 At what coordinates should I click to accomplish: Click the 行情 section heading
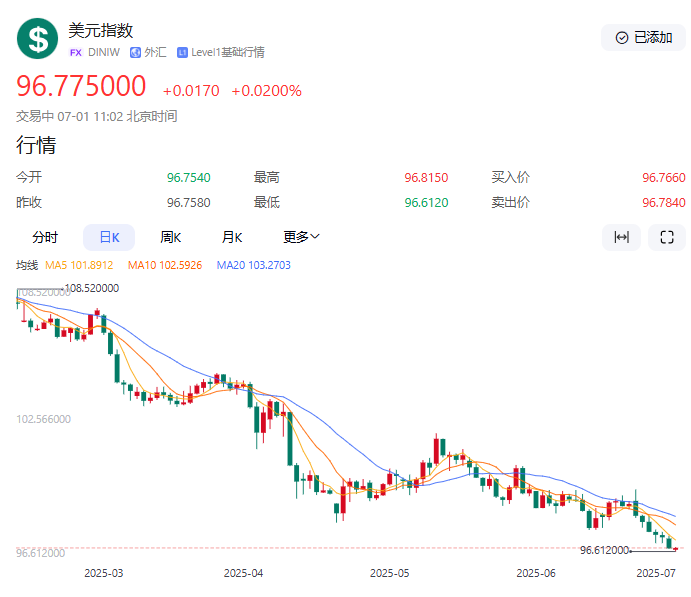(36, 145)
